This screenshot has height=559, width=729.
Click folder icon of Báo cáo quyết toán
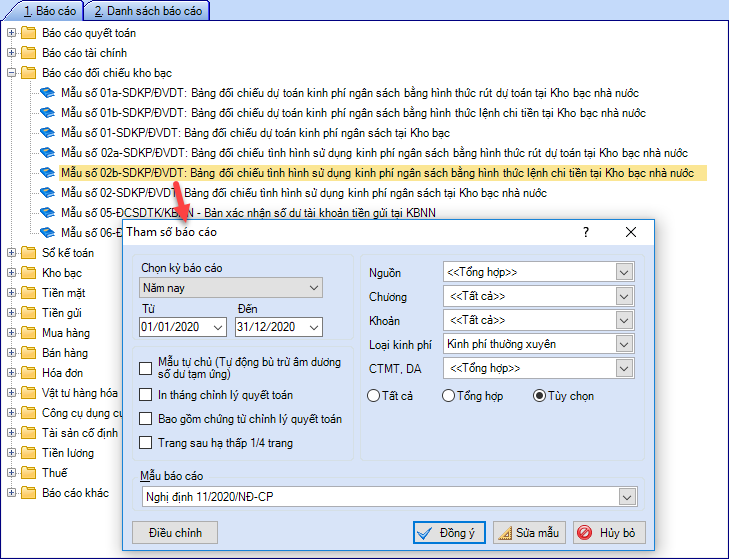(28, 33)
